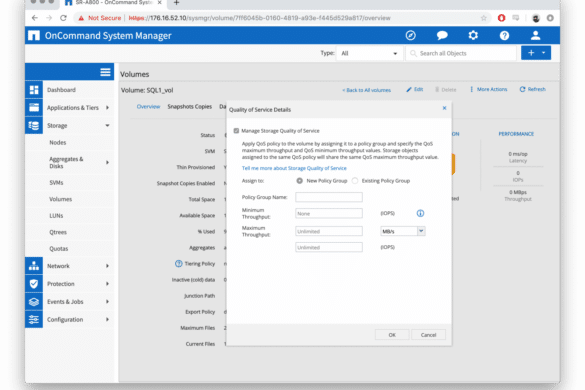Click the Protection shield icon
Screen dimensions: 585x390
click(x=34, y=284)
